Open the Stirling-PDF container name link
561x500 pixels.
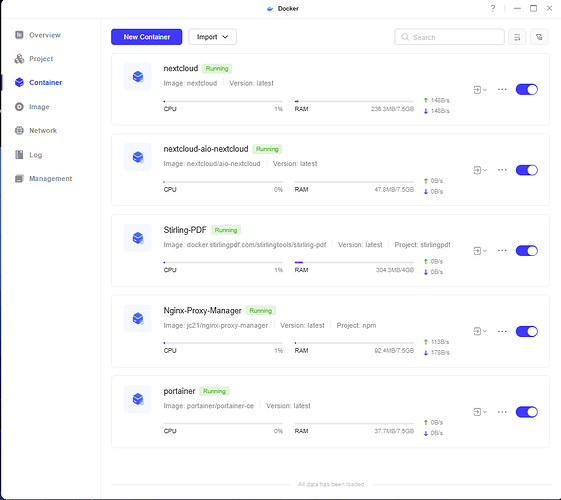[x=185, y=230]
